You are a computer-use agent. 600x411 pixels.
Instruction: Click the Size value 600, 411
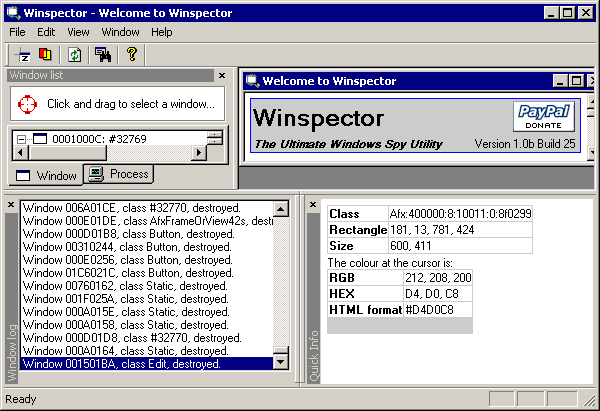pyautogui.click(x=460, y=246)
